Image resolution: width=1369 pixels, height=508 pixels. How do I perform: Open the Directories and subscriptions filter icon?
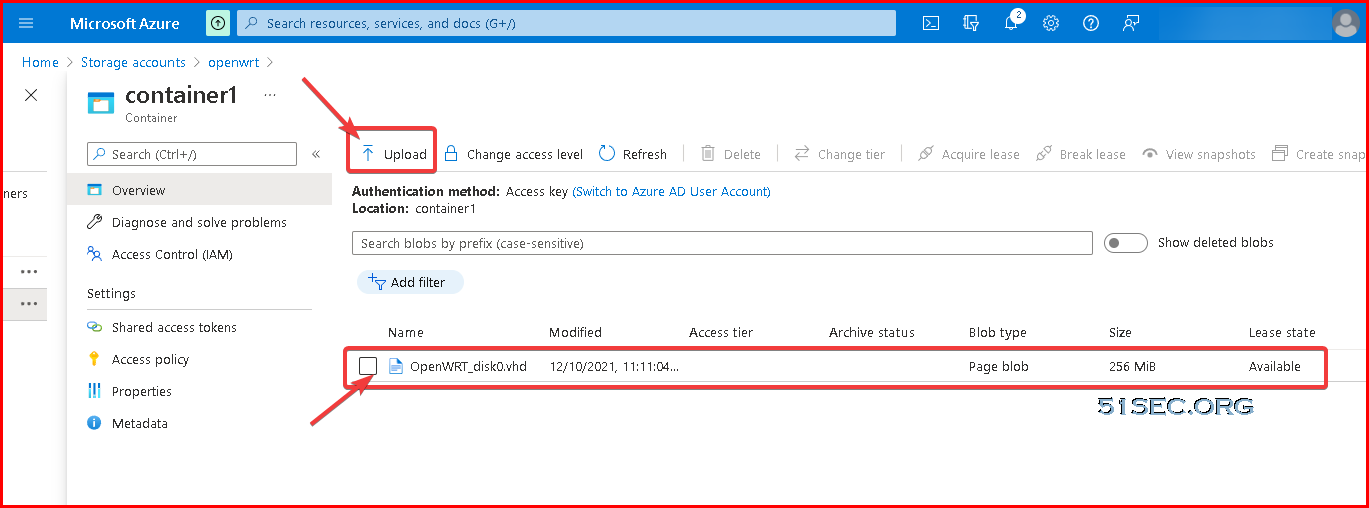[x=971, y=23]
